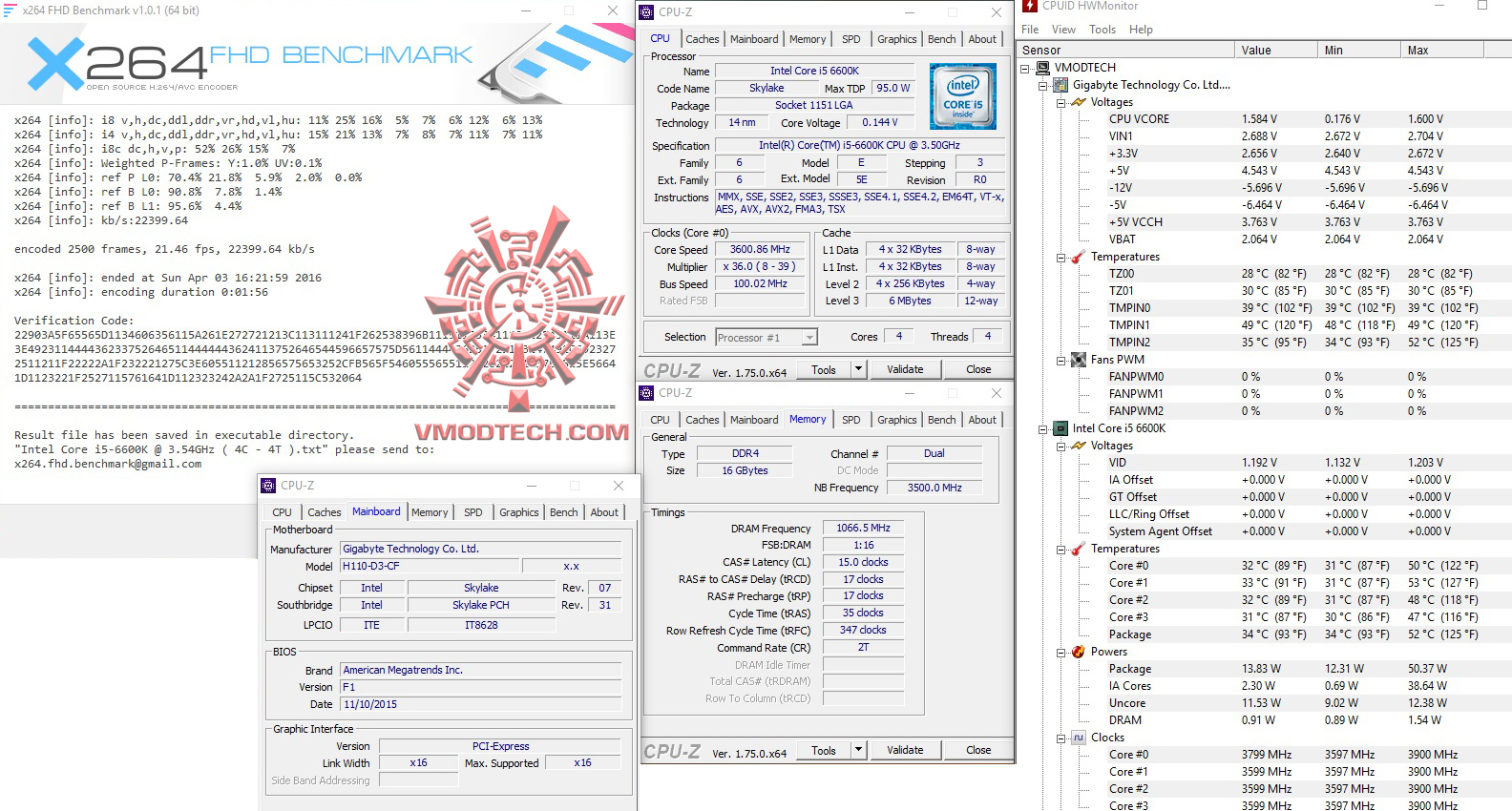Select SPD tab in the CPU-Z Memory window
Viewport: 1512px width, 811px height.
click(x=850, y=420)
